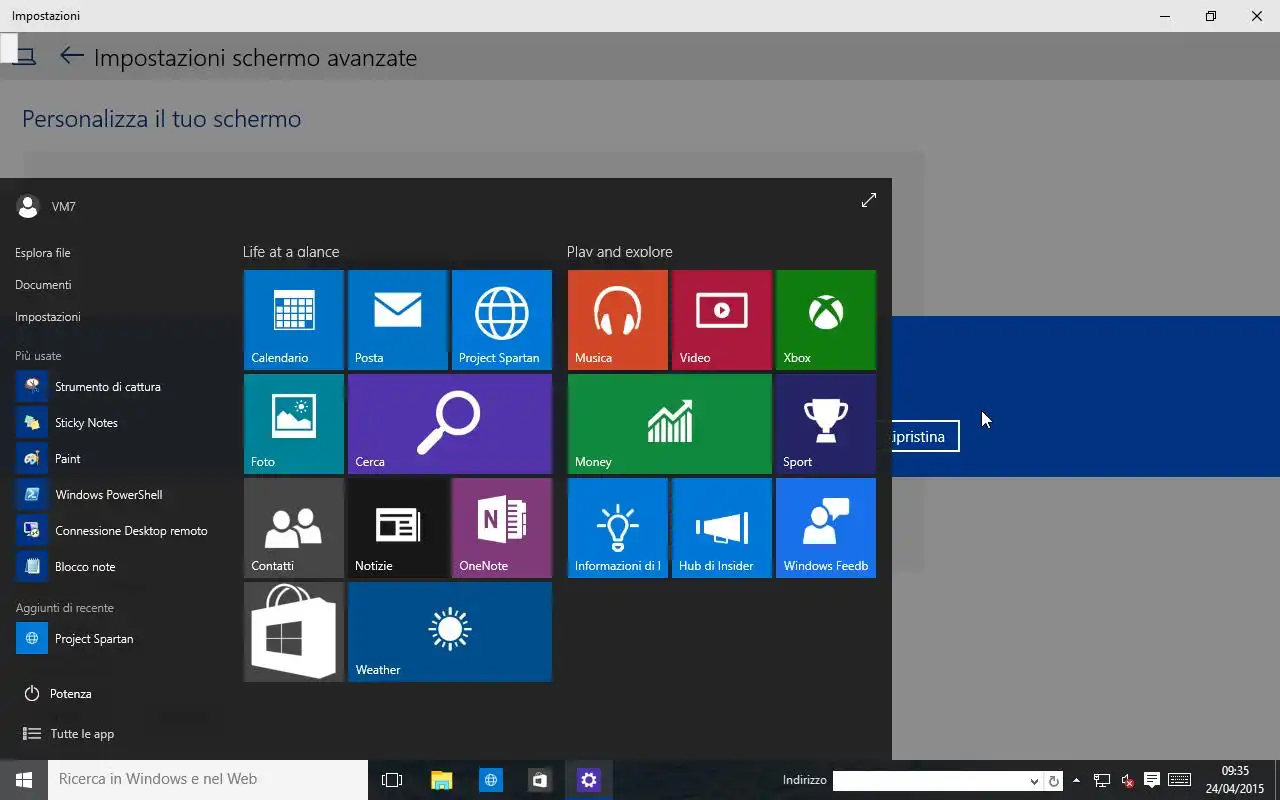The image size is (1280, 800).
Task: Click the Ricerca in Windows search box
Action: coord(208,780)
